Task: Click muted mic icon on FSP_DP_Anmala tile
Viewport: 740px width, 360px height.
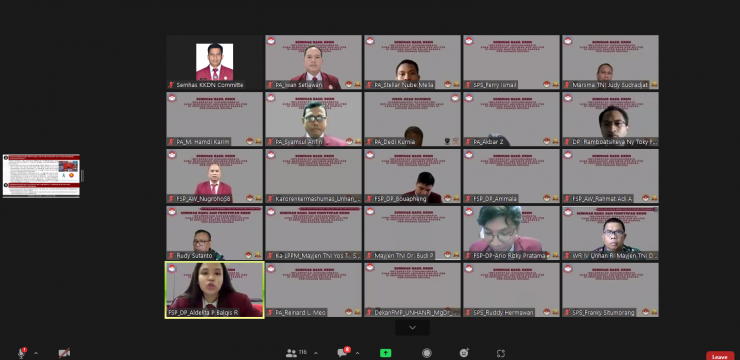Action: tap(468, 199)
